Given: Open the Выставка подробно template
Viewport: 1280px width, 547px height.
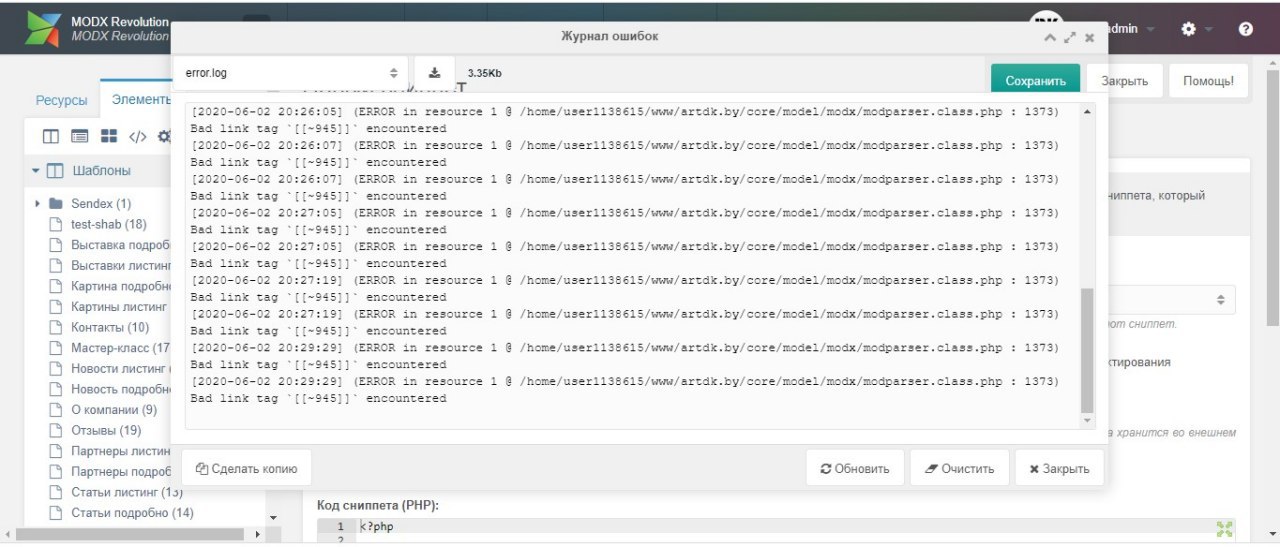Looking at the screenshot, I should coord(121,245).
